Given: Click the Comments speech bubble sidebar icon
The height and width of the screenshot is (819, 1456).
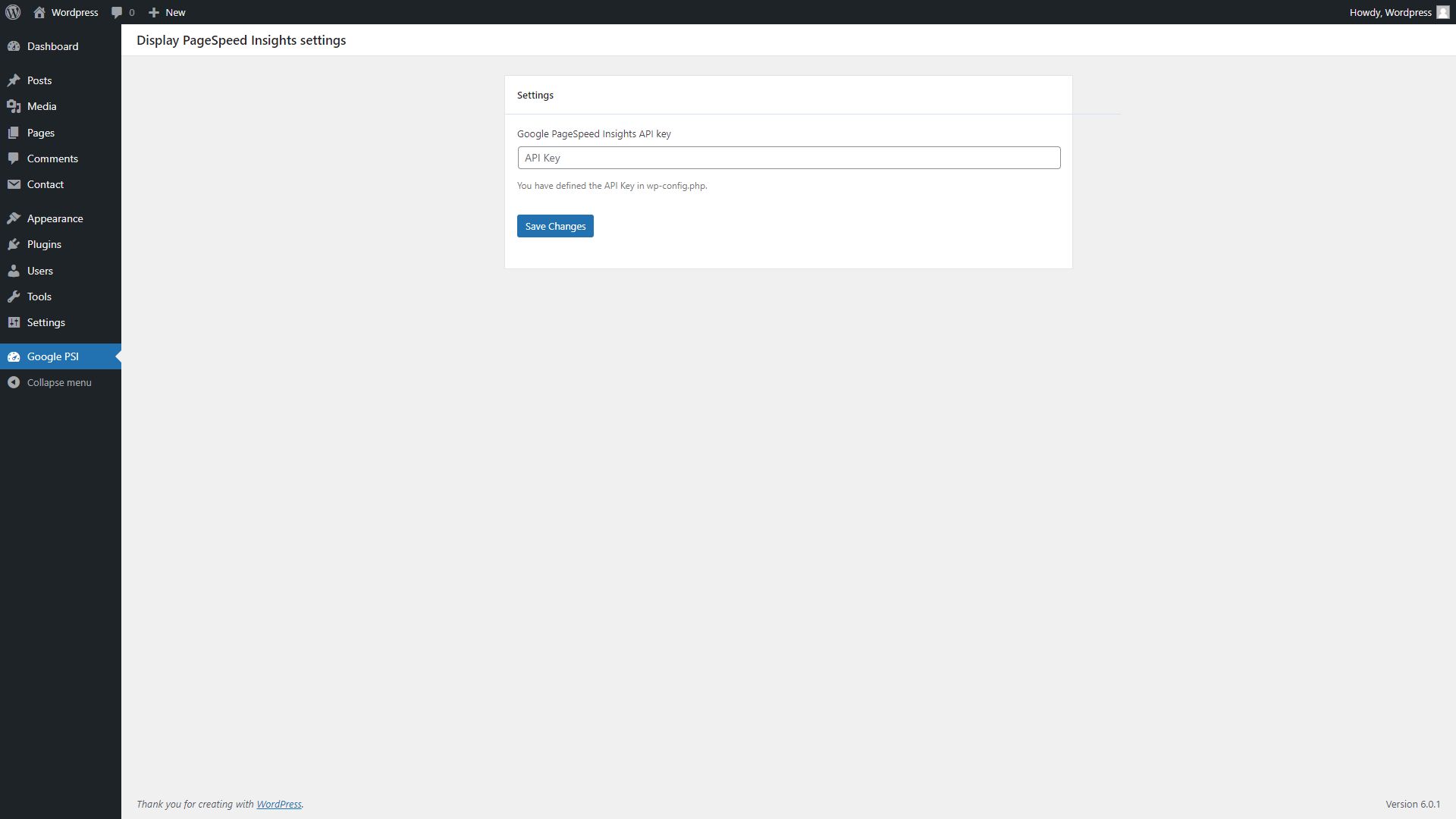Looking at the screenshot, I should [14, 158].
